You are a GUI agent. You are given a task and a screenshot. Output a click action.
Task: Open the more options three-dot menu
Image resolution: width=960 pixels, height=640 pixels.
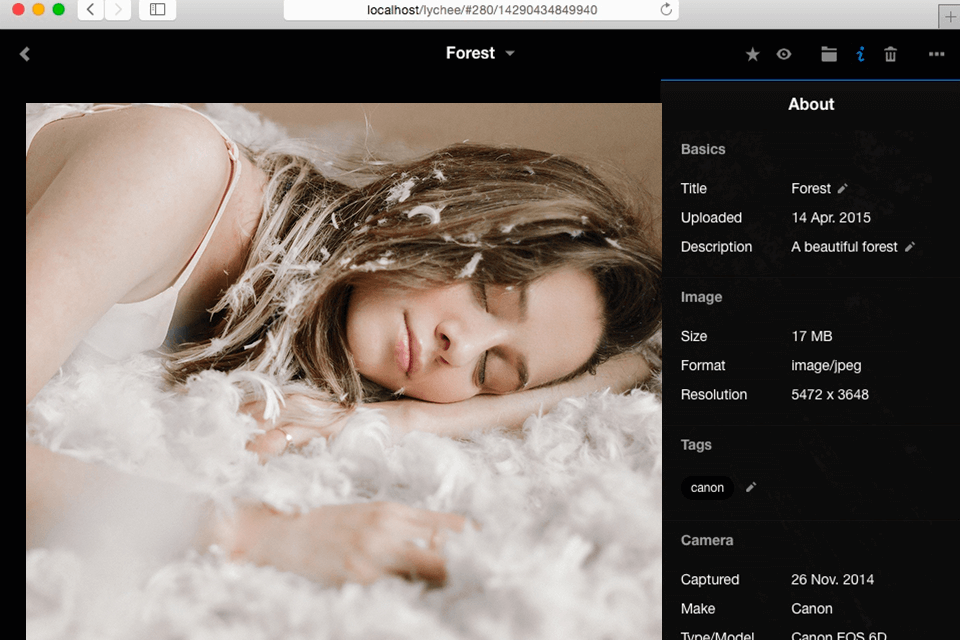[x=936, y=54]
